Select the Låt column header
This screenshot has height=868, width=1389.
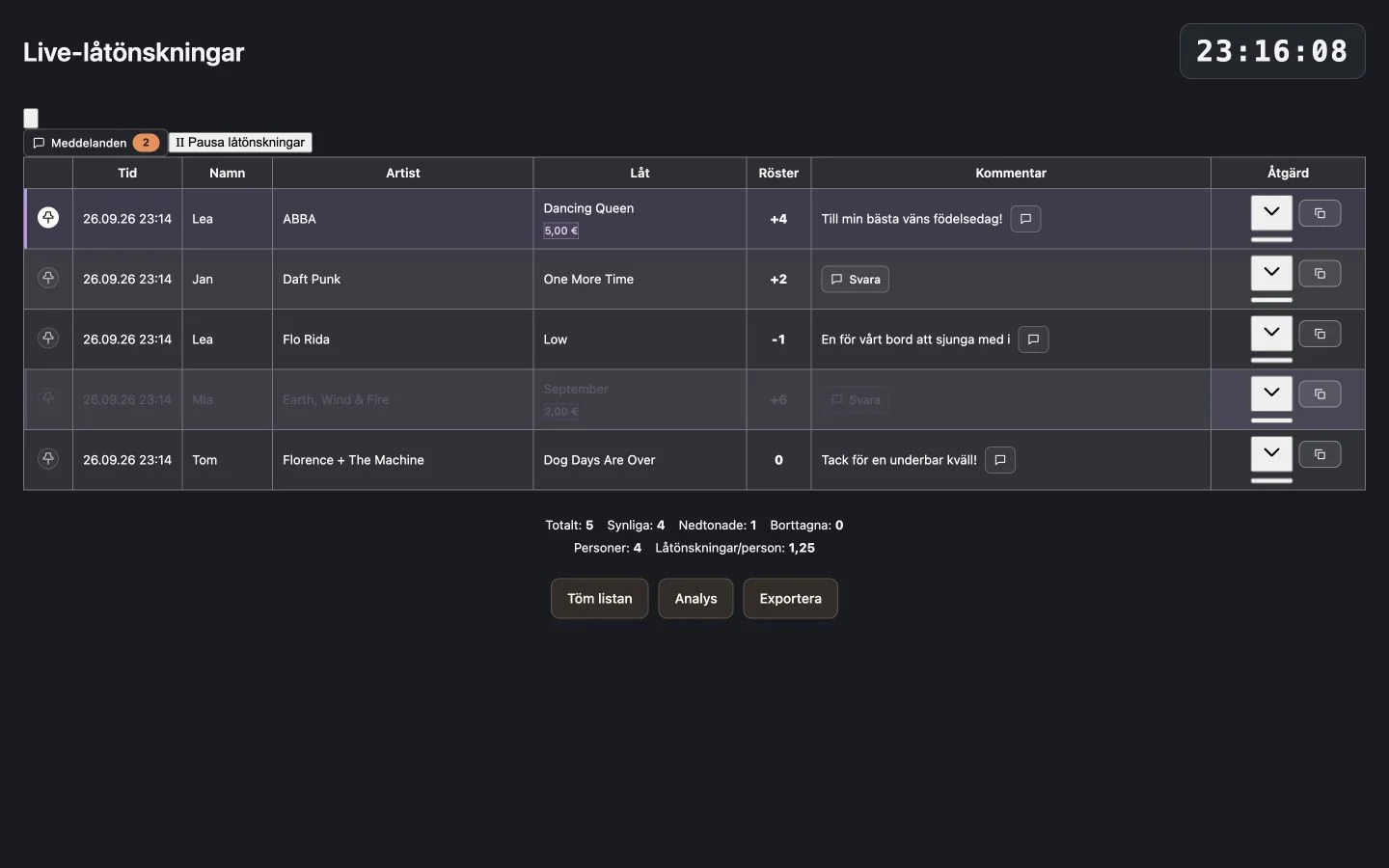point(640,173)
